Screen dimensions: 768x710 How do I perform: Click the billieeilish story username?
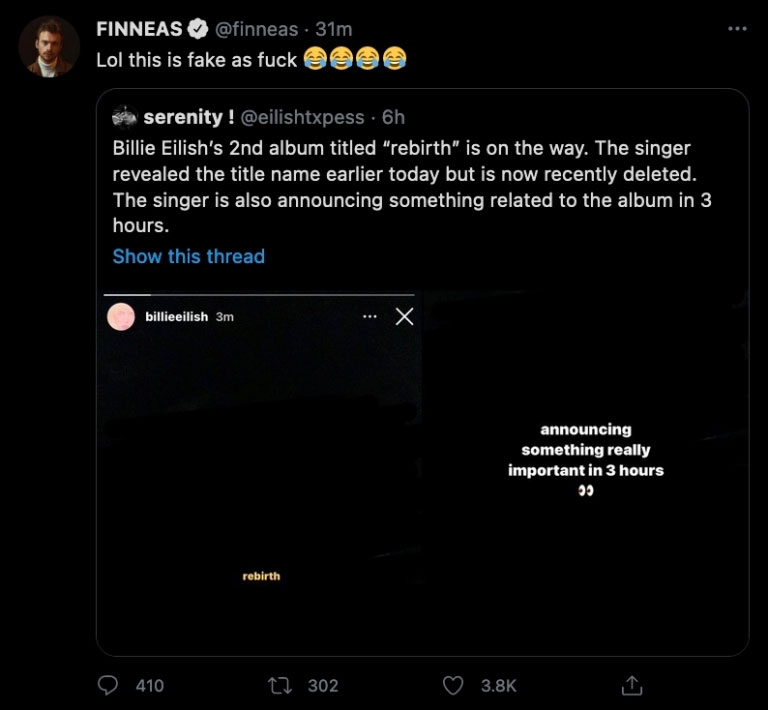(x=176, y=317)
